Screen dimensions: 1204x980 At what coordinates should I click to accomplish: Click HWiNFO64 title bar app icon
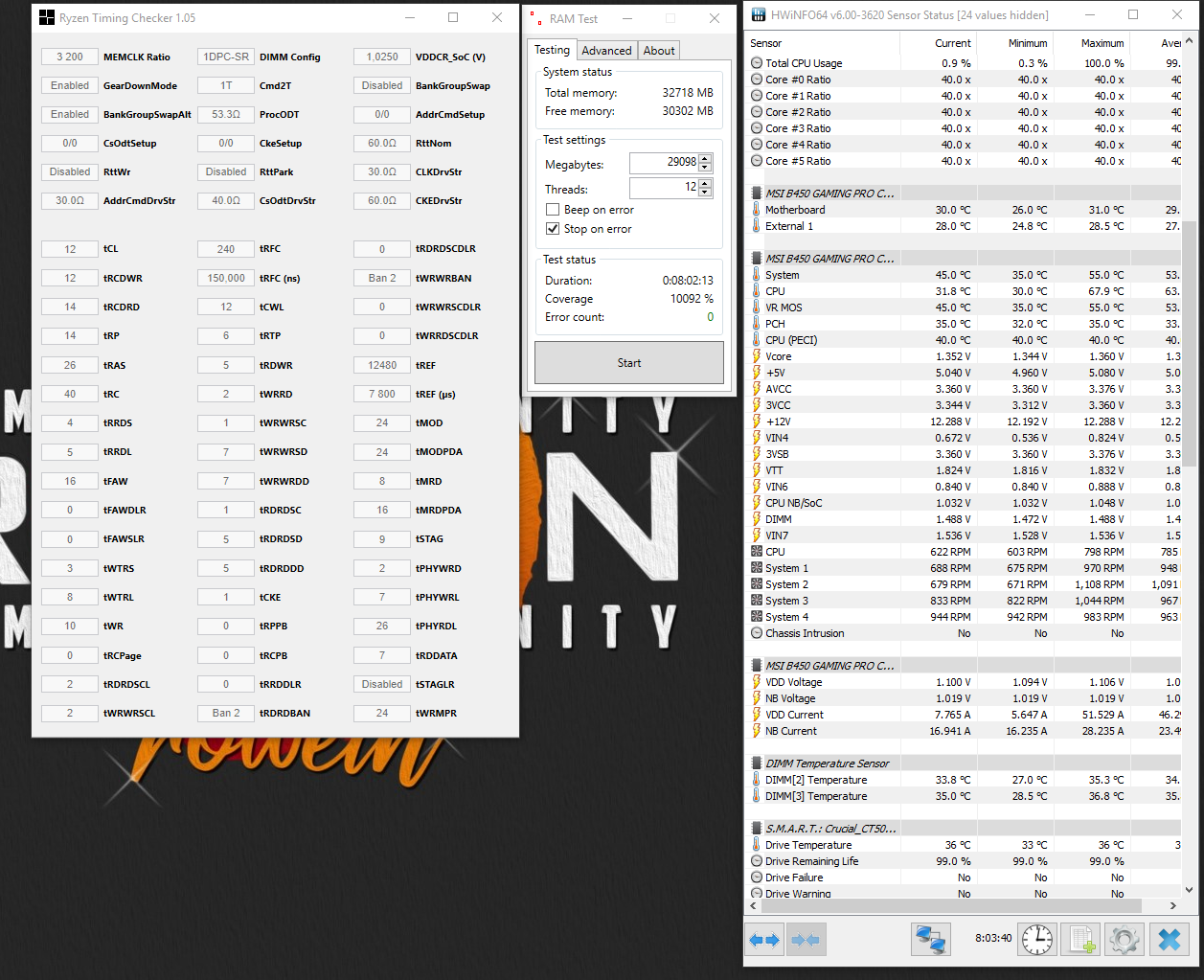[759, 15]
